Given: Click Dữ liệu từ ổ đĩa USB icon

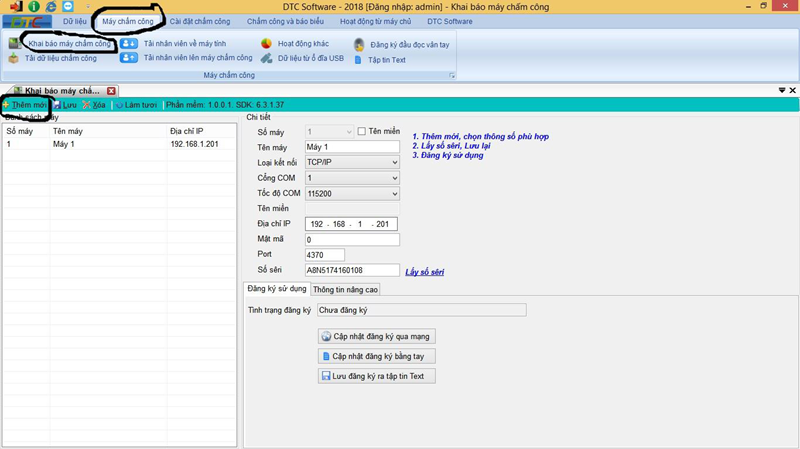Looking at the screenshot, I should (x=266, y=59).
